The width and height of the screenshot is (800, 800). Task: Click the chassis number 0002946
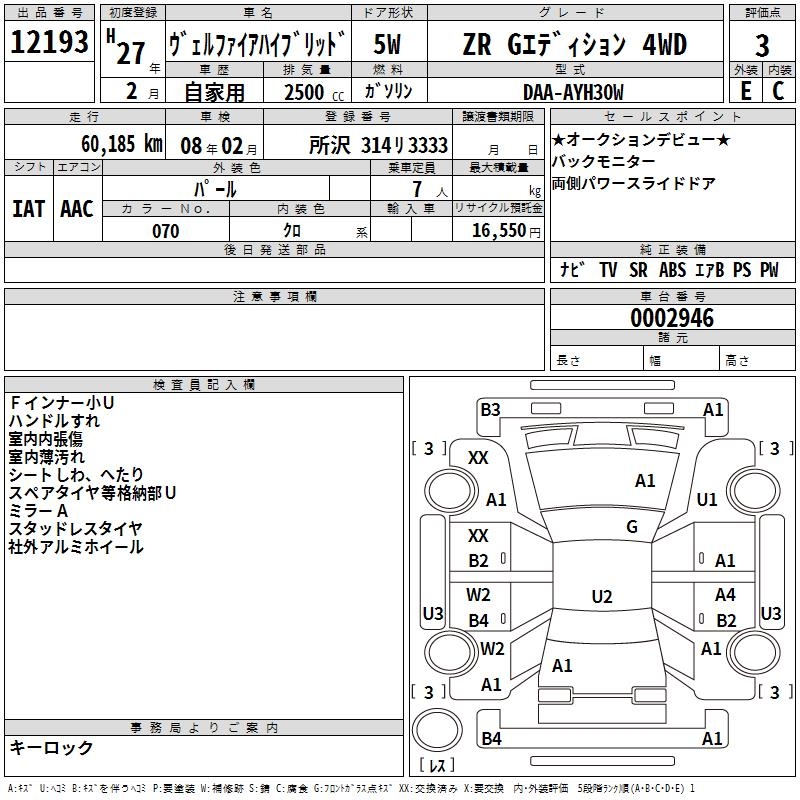tap(672, 318)
